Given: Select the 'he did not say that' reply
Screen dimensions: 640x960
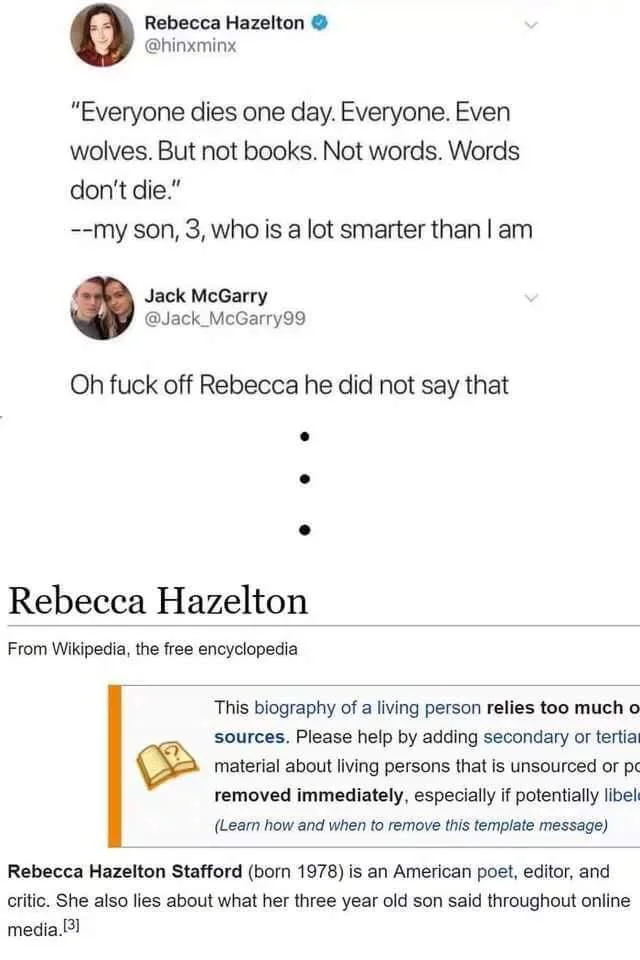Looking at the screenshot, I should pos(289,386).
